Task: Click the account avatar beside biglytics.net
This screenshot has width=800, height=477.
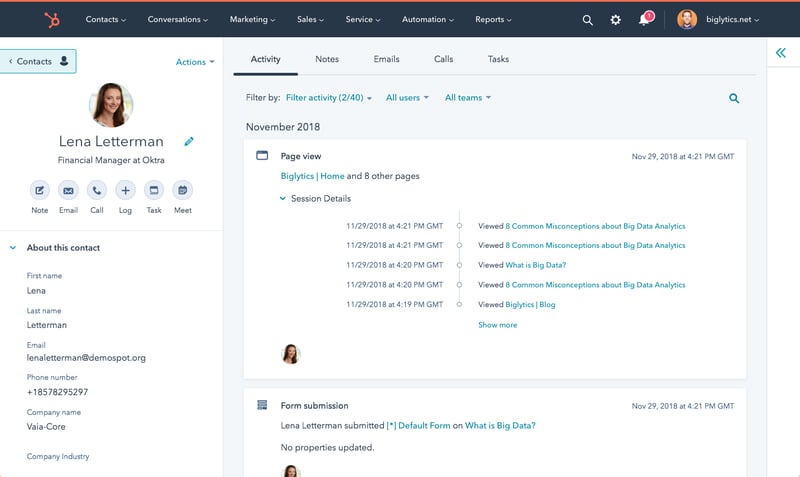Action: pyautogui.click(x=687, y=19)
